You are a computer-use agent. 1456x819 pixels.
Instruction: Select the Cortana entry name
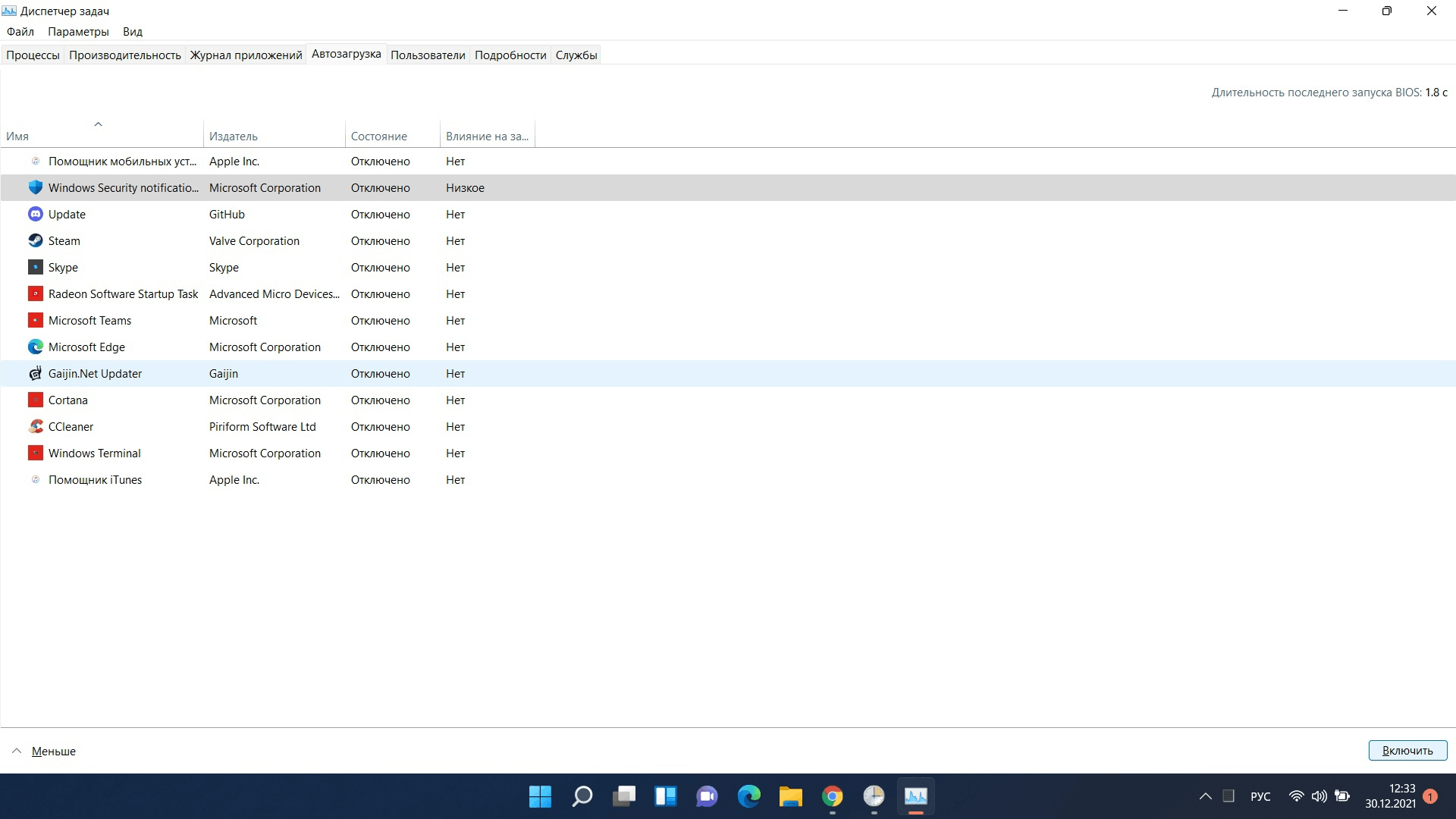[68, 400]
